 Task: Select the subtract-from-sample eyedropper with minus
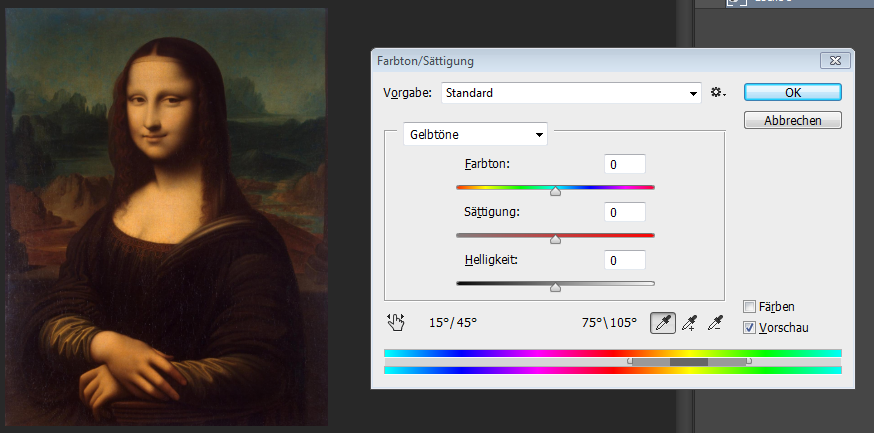(716, 323)
